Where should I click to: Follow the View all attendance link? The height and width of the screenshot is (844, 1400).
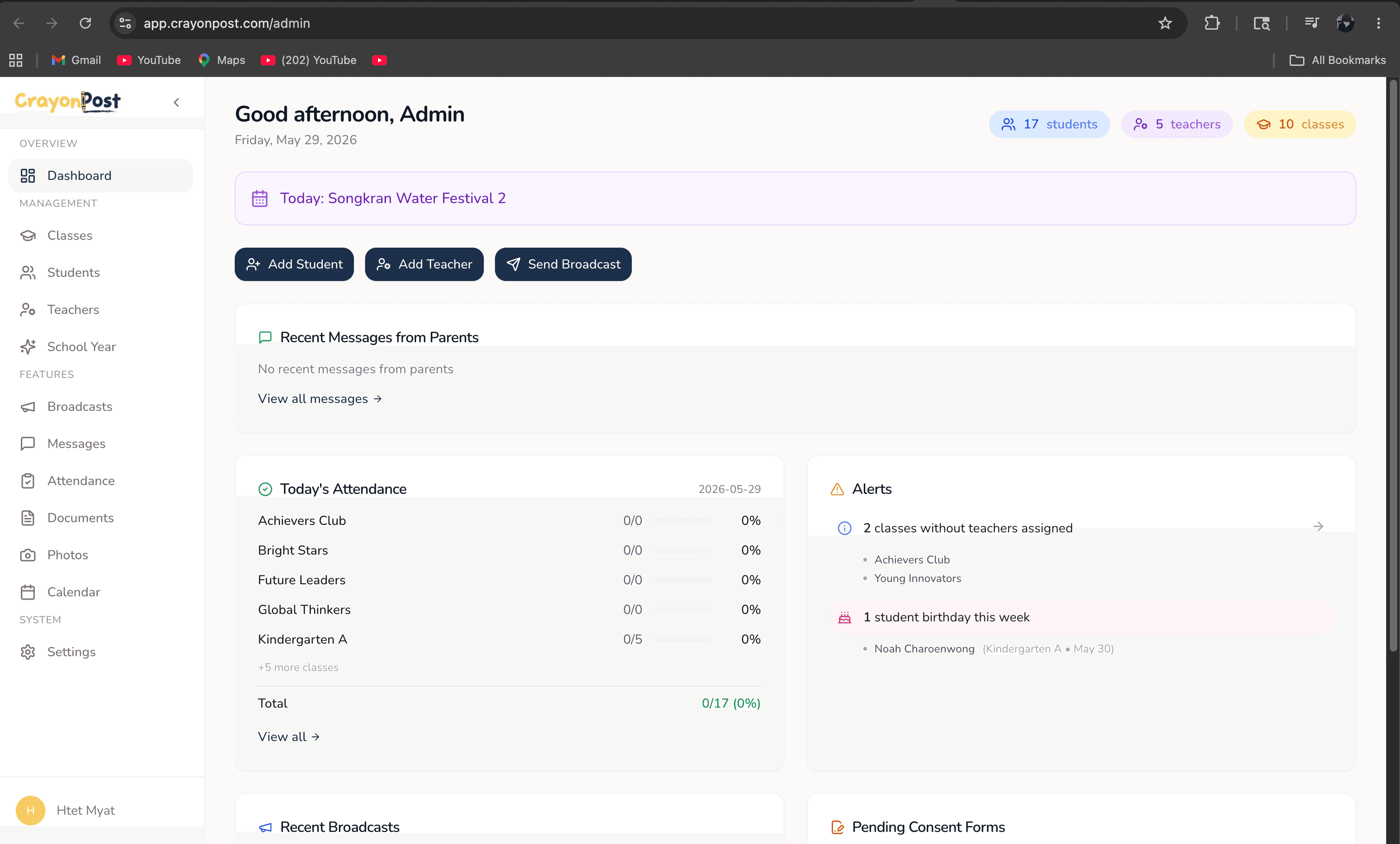point(289,737)
